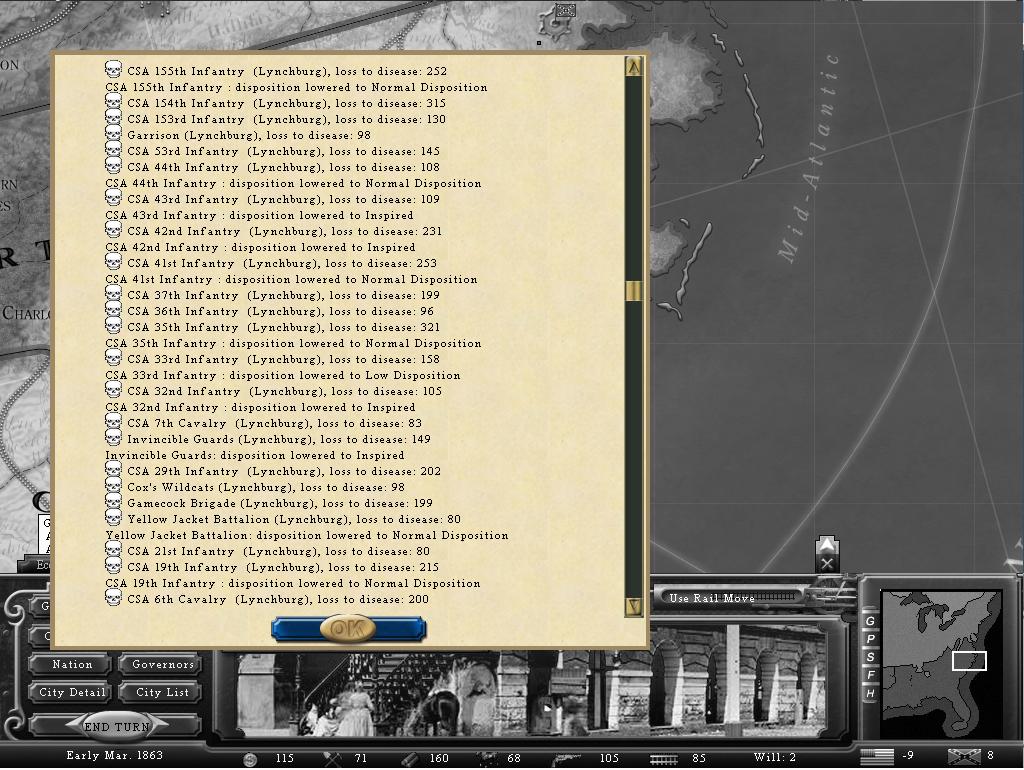Click skull icon beside CSA 6th Cavalry loss
This screenshot has width=1024, height=770.
(x=113, y=598)
